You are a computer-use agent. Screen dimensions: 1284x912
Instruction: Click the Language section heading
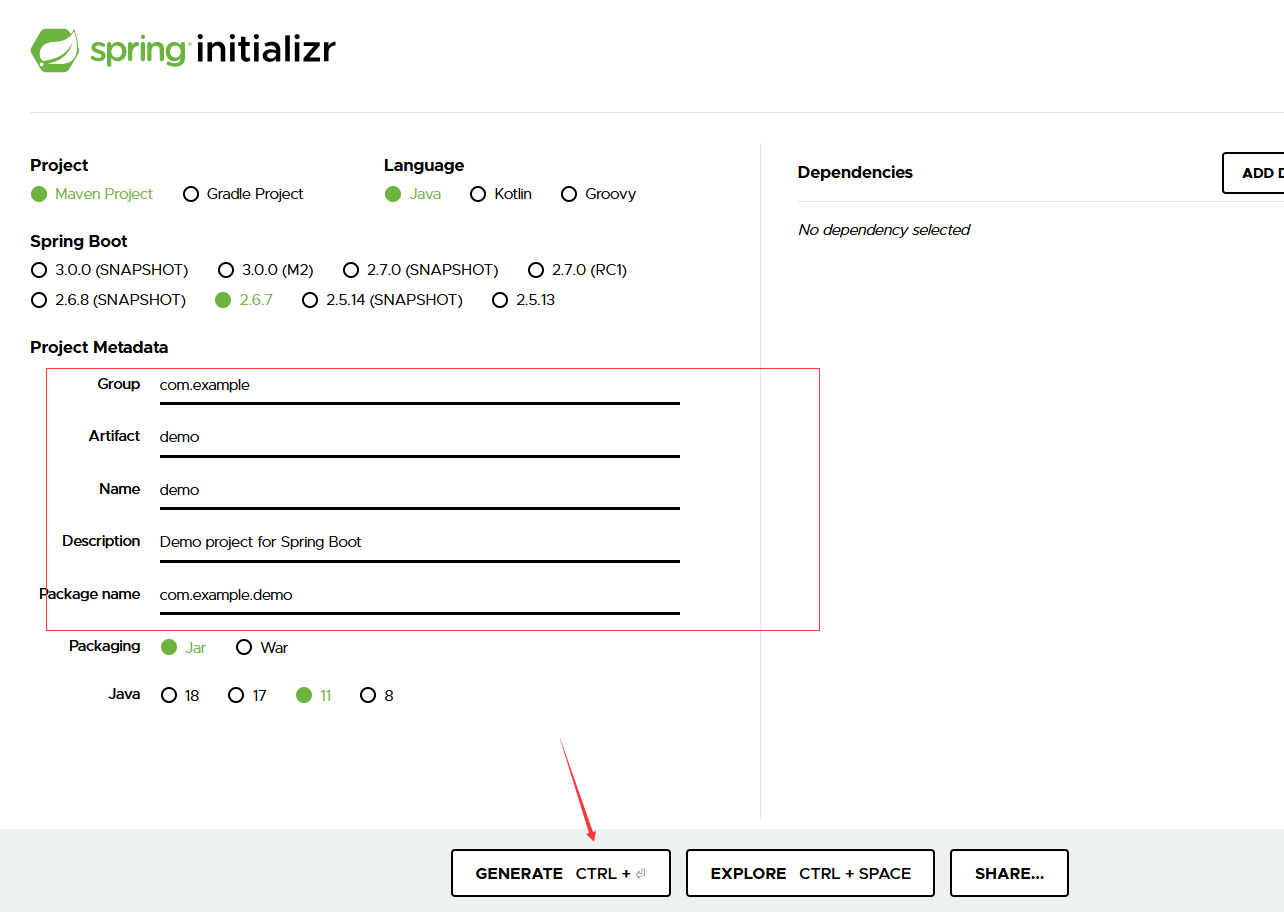[424, 165]
